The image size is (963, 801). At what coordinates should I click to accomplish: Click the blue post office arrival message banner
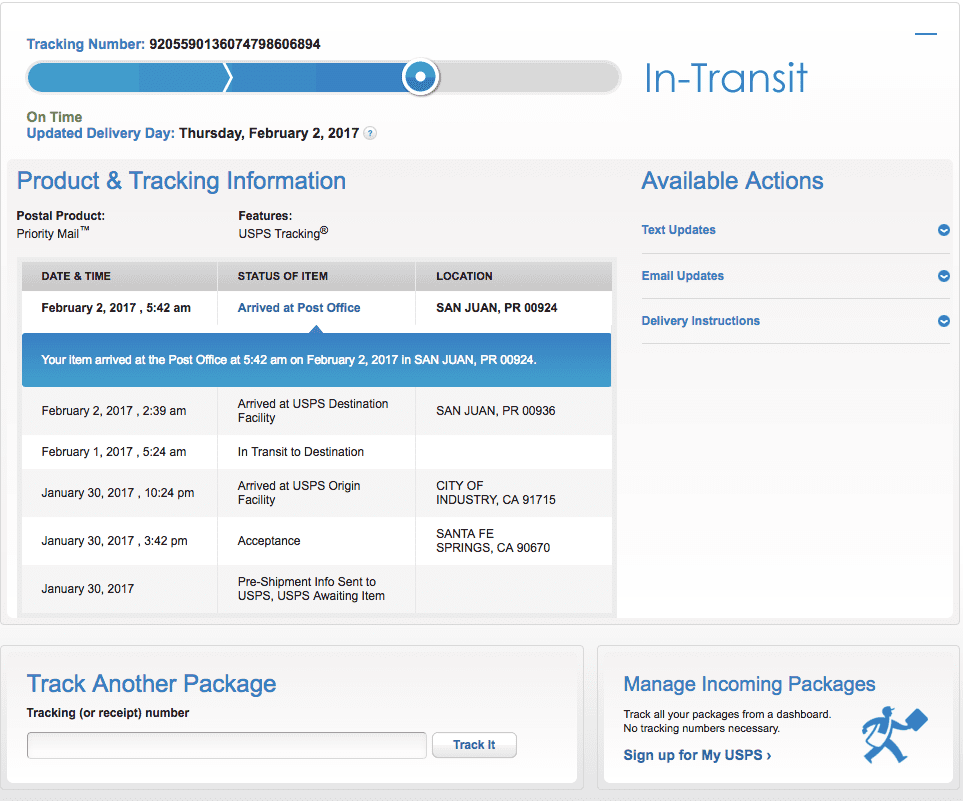point(316,360)
